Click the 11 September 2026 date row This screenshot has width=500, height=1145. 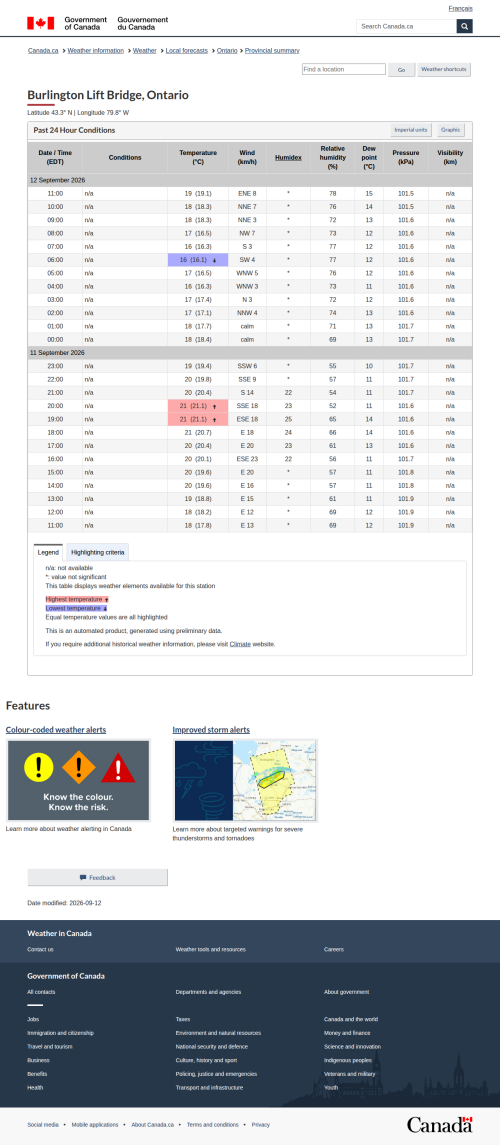(250, 353)
